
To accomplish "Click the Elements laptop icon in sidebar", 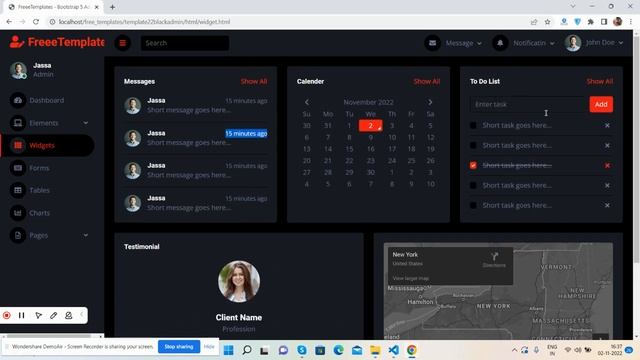I will tap(18, 123).
